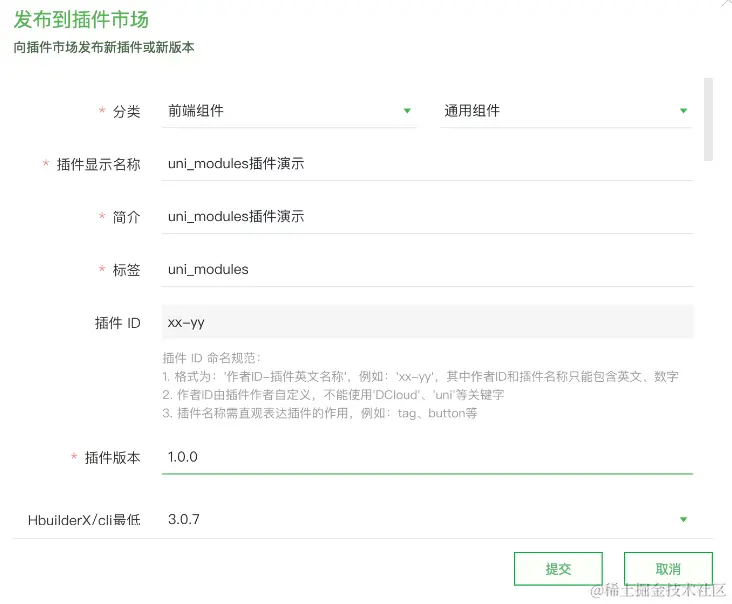Click the vertical scrollbar thumb
Viewport: 732px width, 604px height.
click(x=708, y=119)
